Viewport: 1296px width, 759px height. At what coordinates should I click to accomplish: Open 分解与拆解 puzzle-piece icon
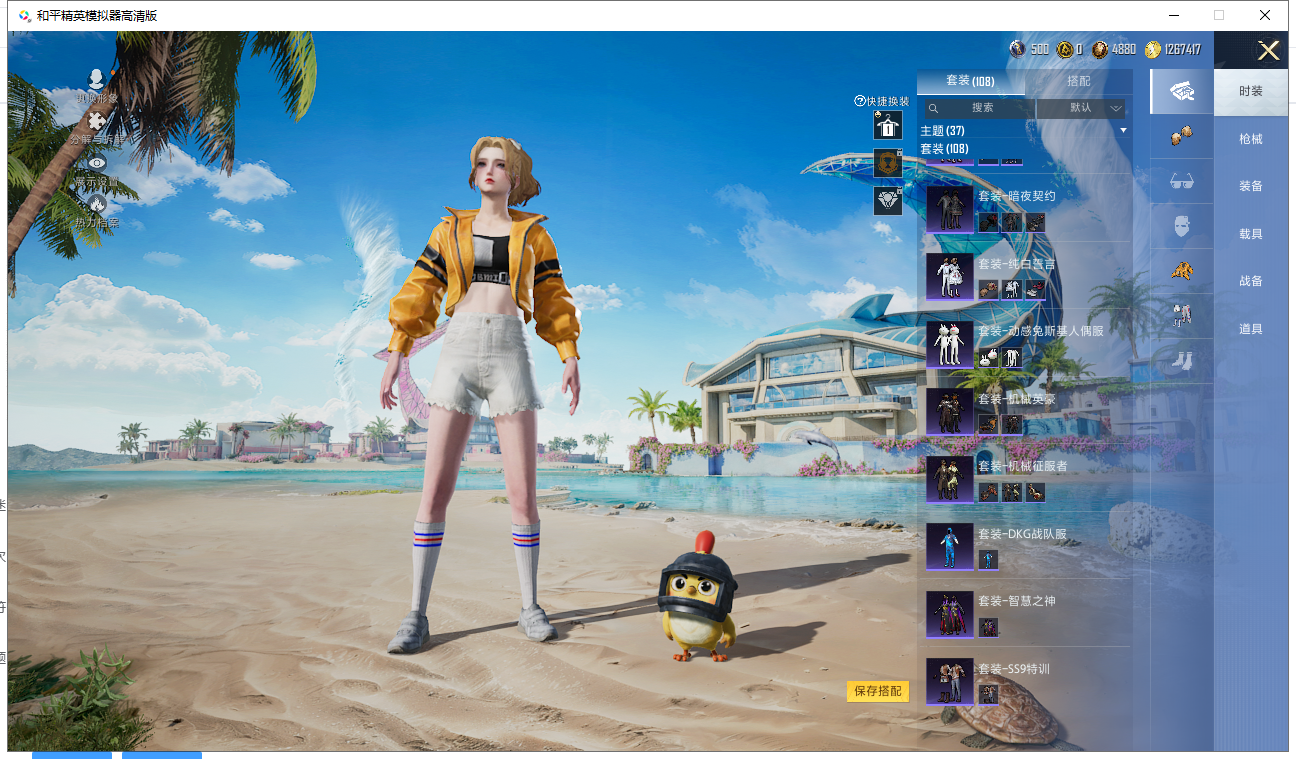[x=97, y=122]
